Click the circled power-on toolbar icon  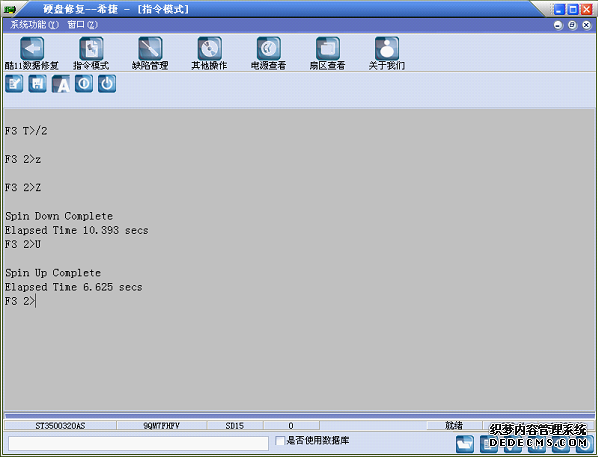84,84
